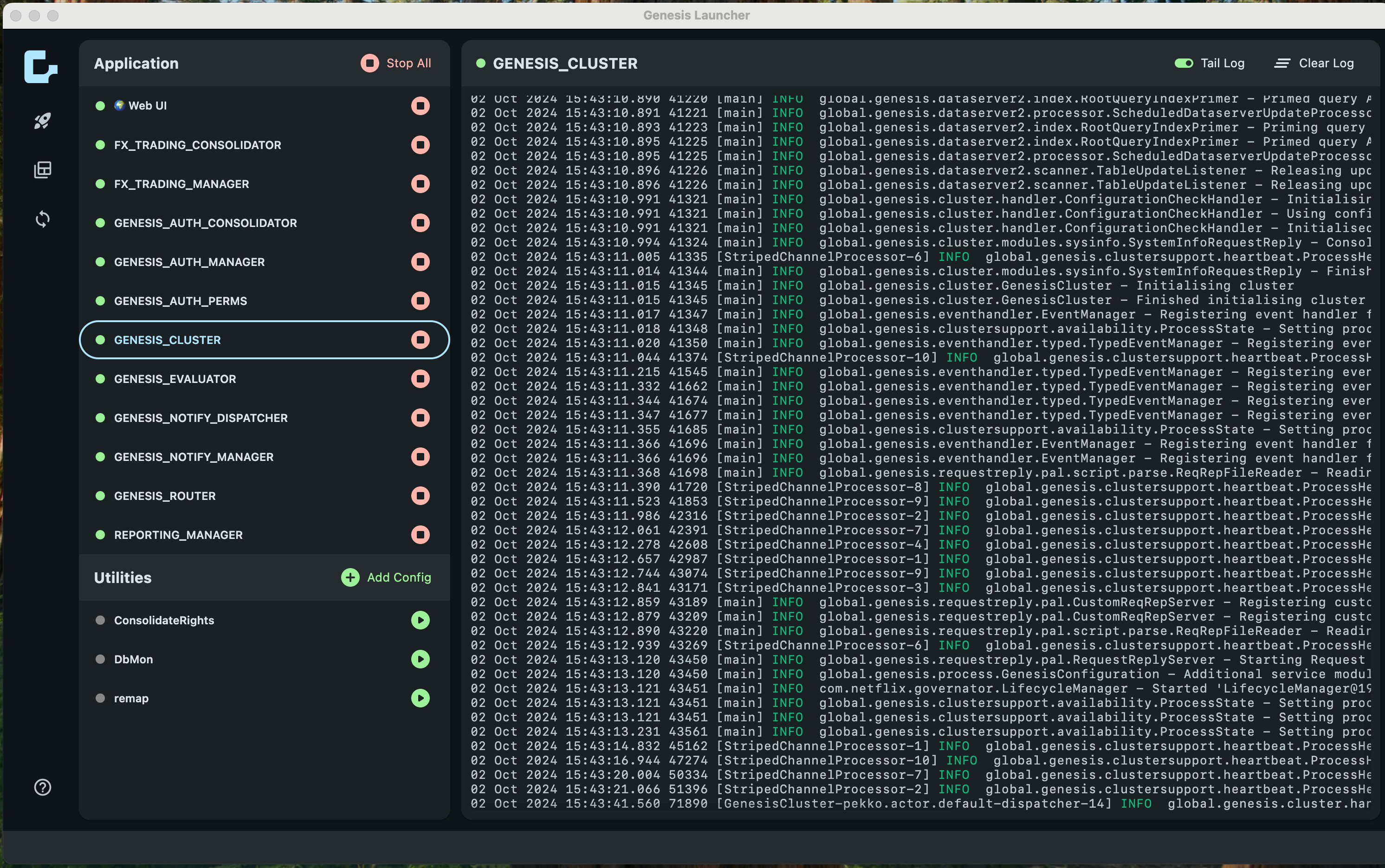
Task: Select GENESIS_ROUTER row
Action: (264, 496)
